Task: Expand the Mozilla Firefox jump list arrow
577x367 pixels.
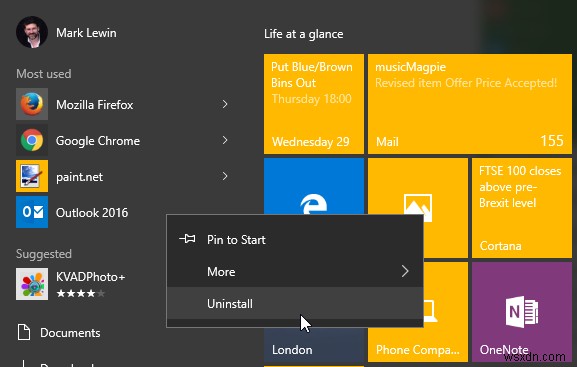Action: [225, 104]
